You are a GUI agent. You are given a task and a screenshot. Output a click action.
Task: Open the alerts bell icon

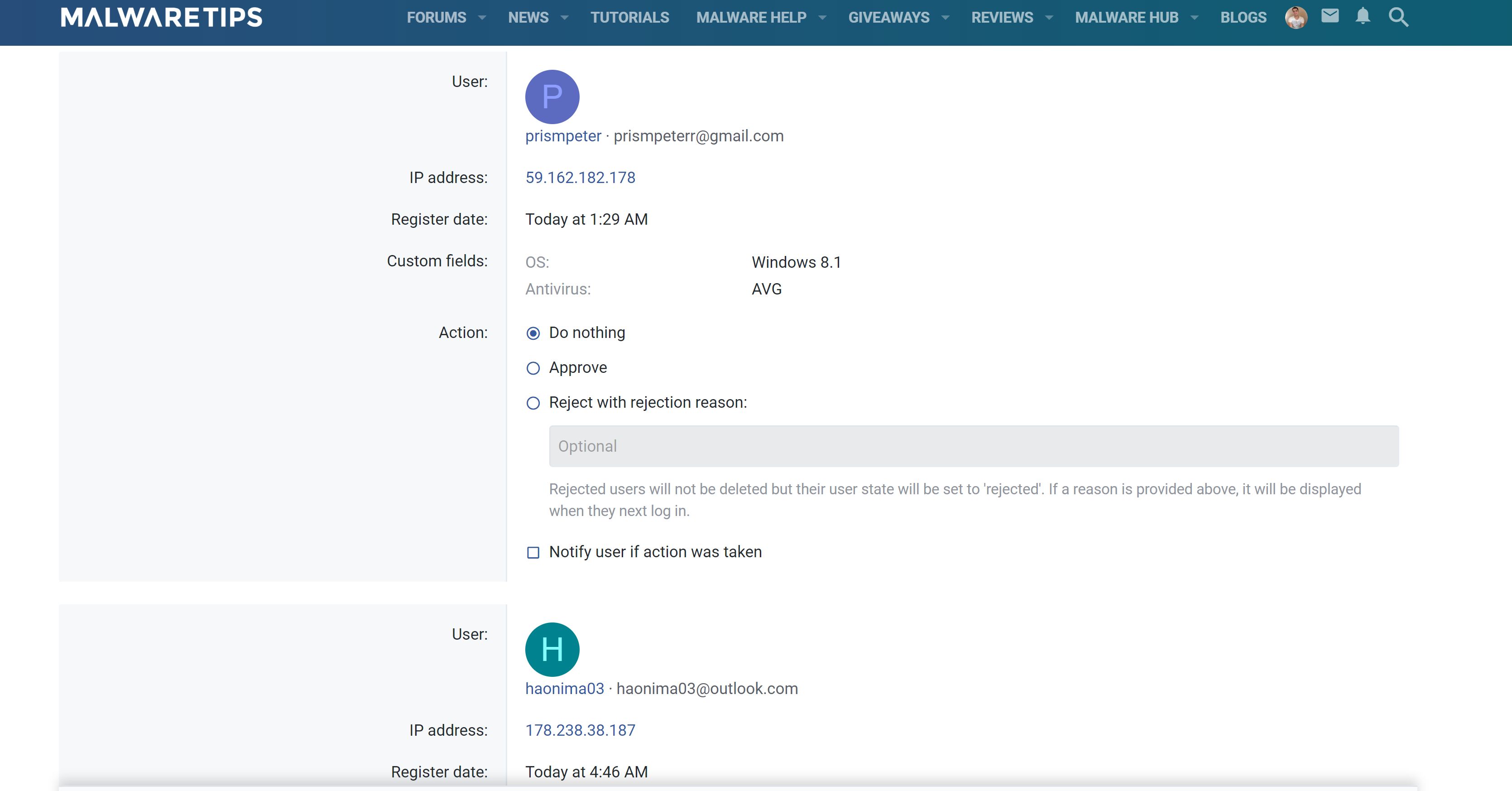pyautogui.click(x=1362, y=16)
